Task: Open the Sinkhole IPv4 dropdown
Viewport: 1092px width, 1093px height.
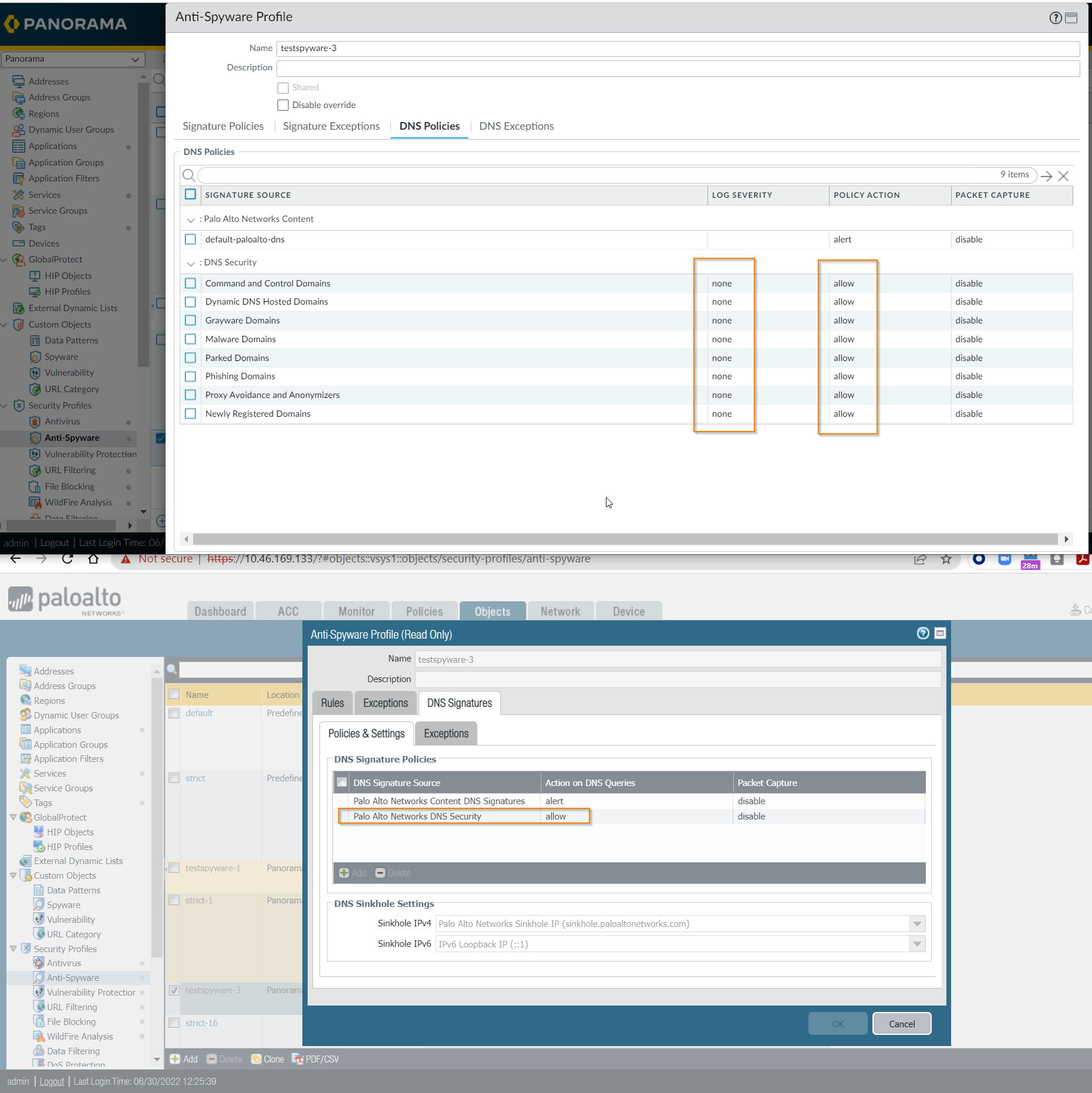Action: coord(916,923)
